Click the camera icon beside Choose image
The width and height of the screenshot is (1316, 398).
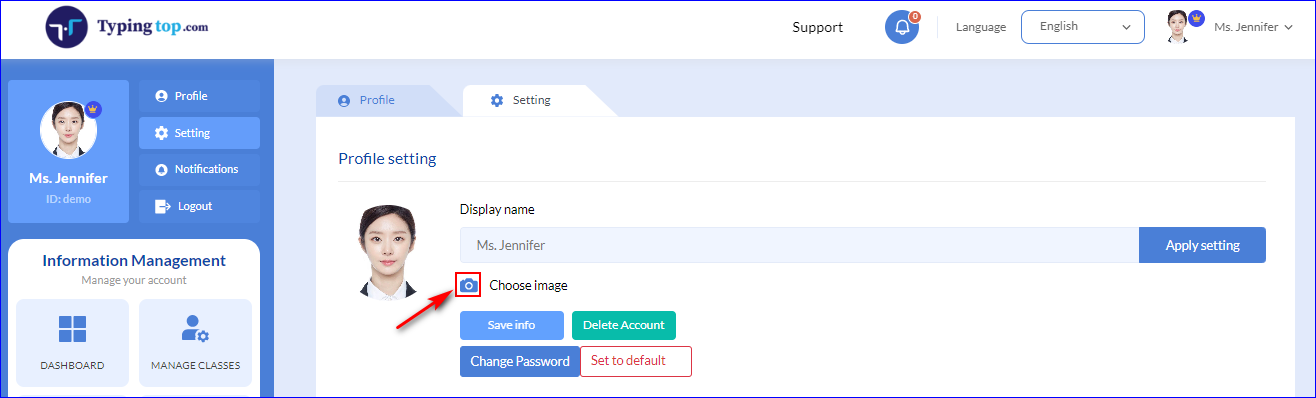(468, 285)
